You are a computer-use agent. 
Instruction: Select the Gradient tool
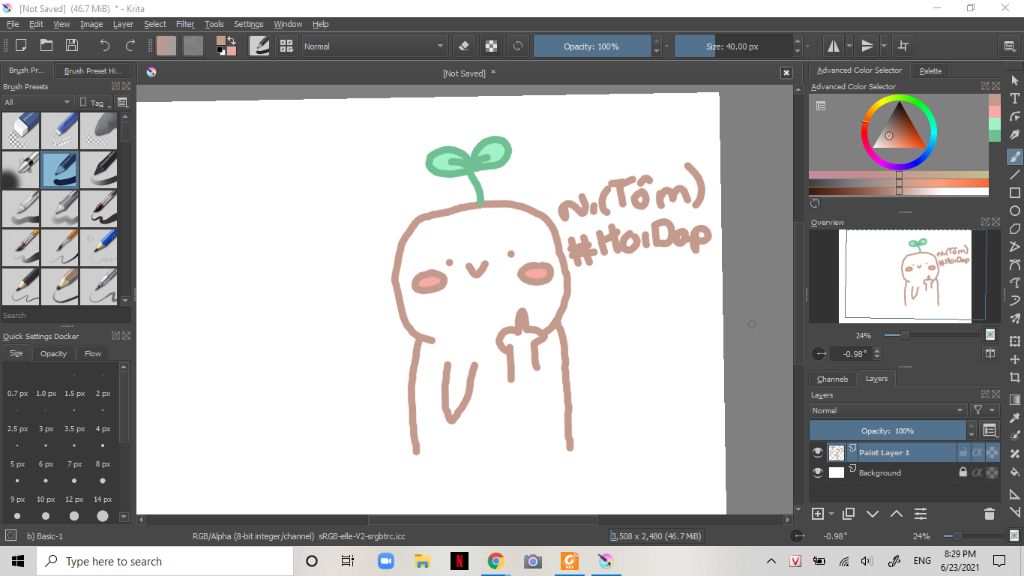(x=1014, y=399)
